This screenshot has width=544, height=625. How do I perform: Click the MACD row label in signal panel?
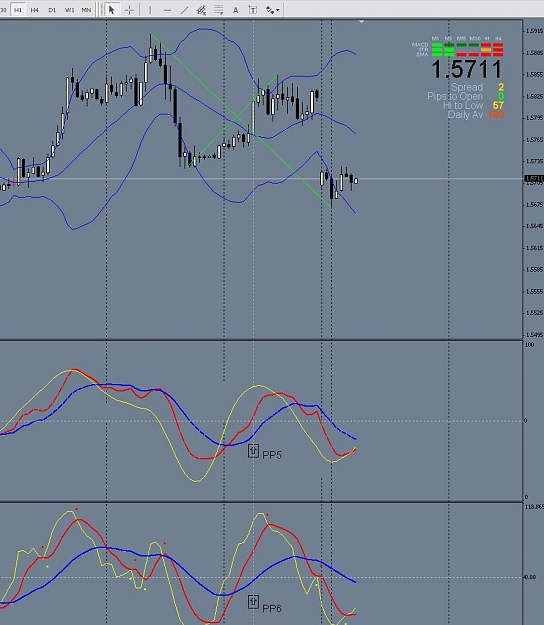pyautogui.click(x=420, y=45)
